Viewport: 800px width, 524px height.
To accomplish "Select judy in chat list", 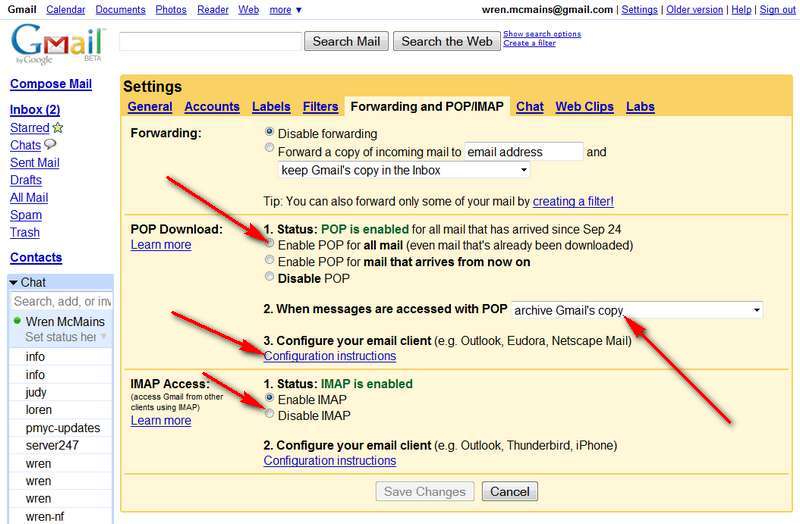I will (36, 392).
